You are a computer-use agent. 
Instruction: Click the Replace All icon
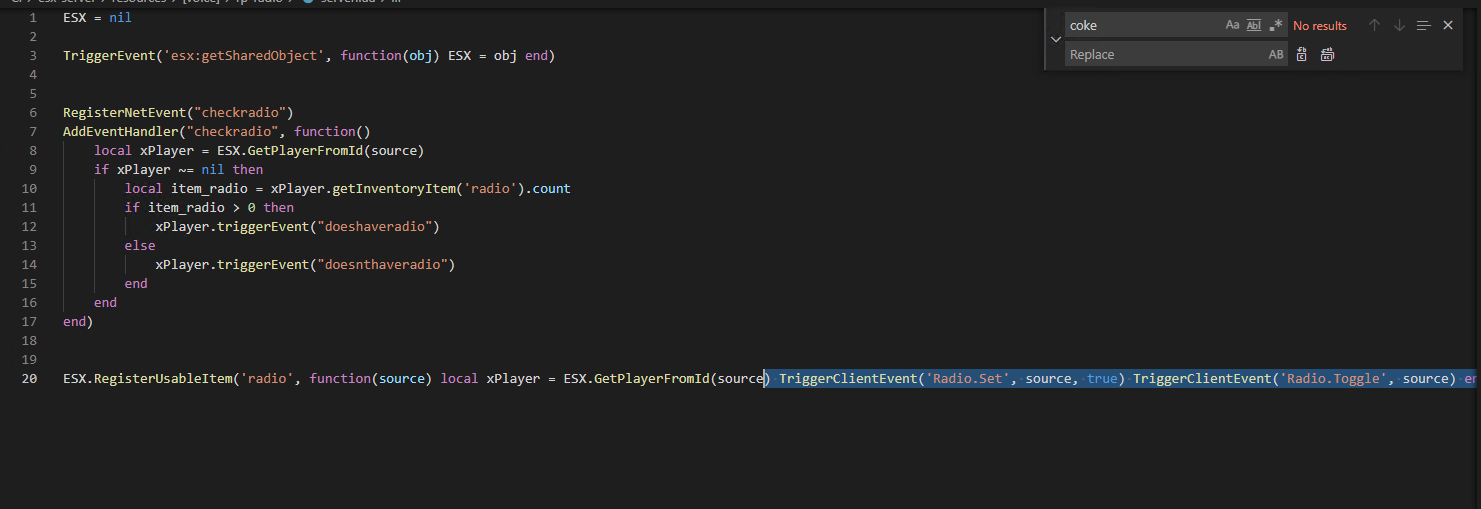[x=1327, y=54]
